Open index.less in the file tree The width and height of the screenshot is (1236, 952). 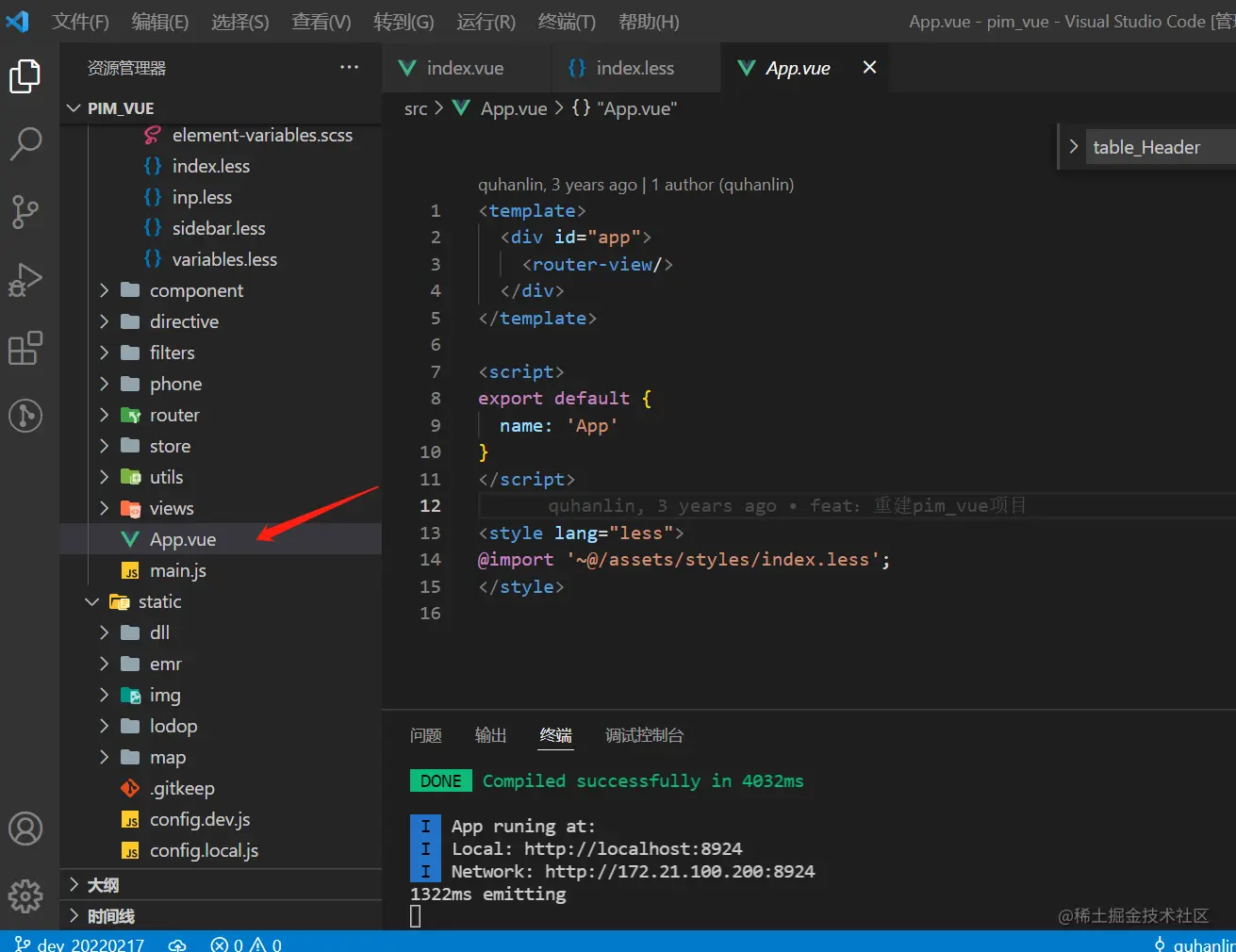210,166
